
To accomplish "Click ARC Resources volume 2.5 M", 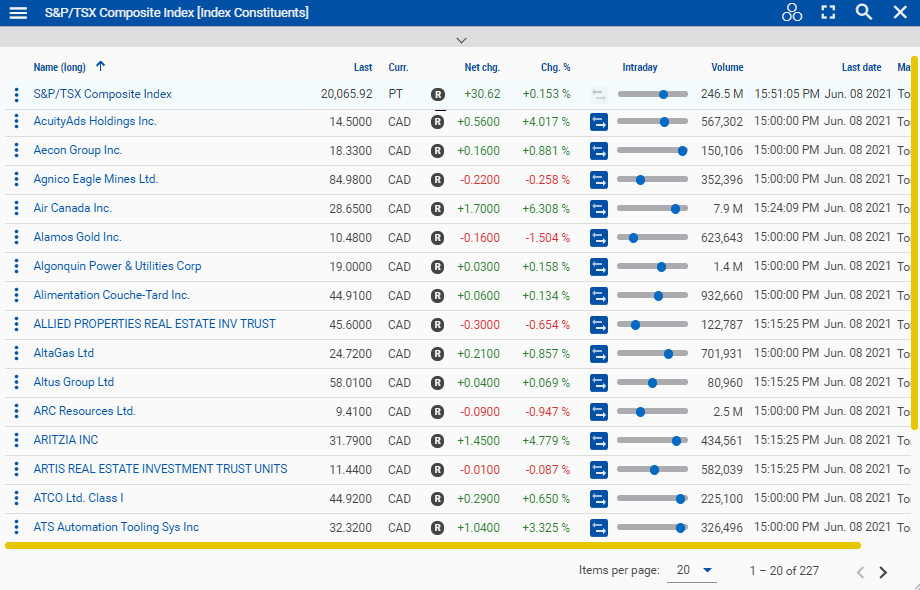I will (x=728, y=412).
